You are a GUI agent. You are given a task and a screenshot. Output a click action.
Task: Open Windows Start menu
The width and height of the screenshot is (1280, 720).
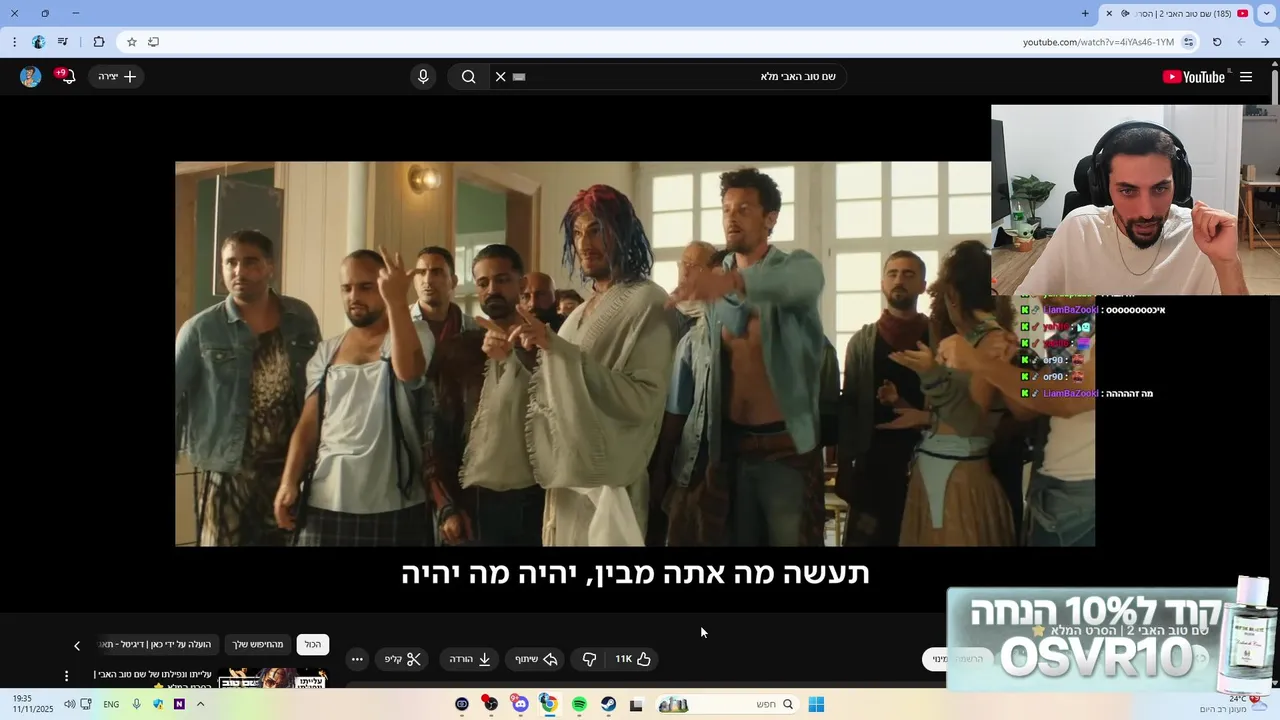click(816, 704)
